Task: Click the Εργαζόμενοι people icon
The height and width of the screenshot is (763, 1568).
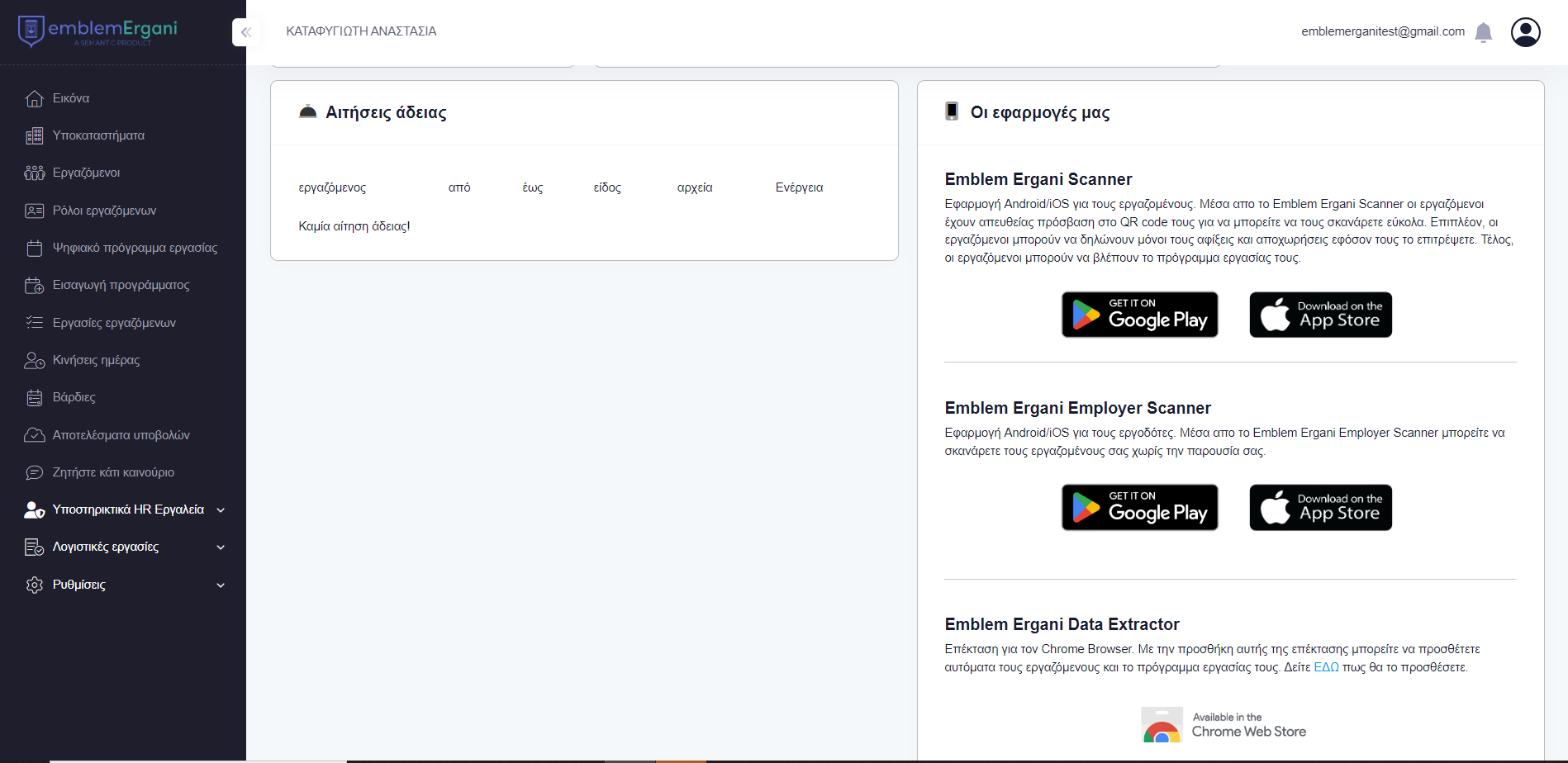Action: pos(34,173)
